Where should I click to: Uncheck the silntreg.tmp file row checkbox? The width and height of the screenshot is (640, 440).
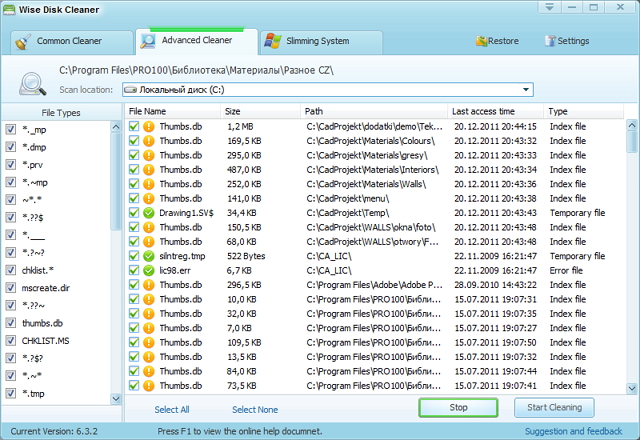click(x=133, y=256)
